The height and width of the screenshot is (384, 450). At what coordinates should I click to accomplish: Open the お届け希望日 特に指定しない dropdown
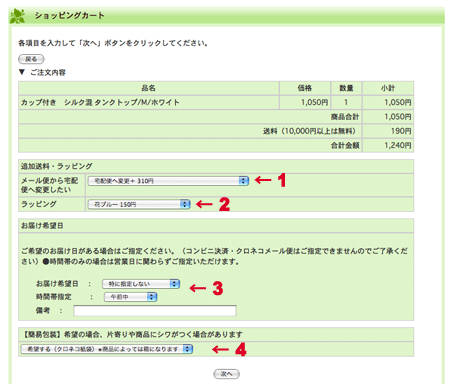141,284
